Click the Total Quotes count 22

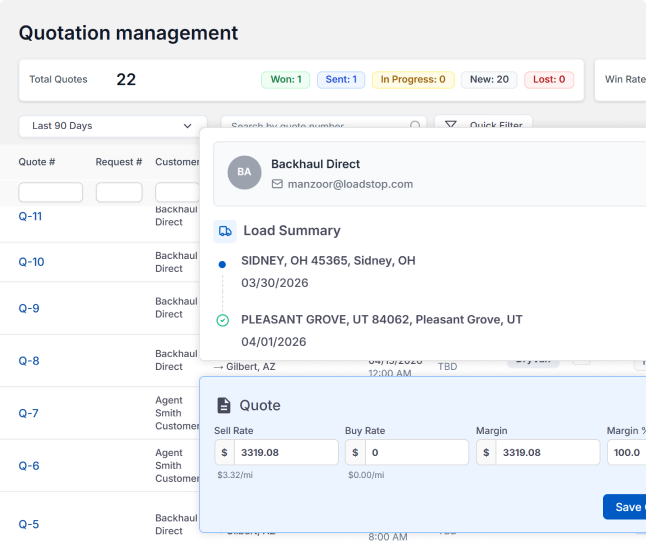coord(126,80)
